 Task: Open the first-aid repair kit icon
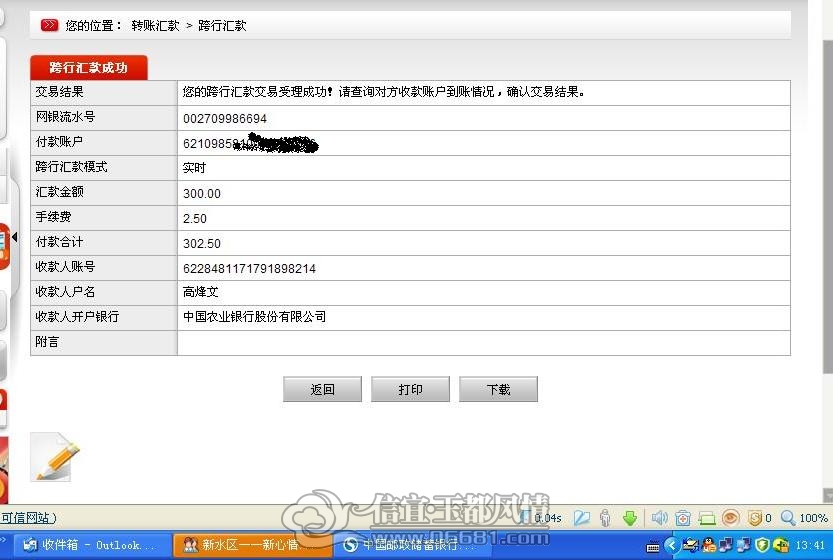[x=683, y=517]
